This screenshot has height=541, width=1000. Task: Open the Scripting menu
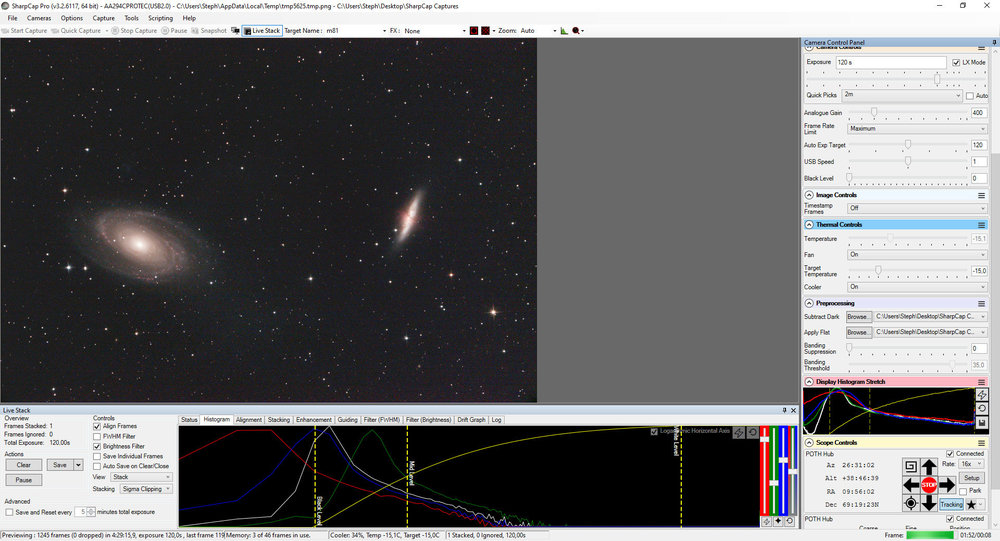coord(161,18)
